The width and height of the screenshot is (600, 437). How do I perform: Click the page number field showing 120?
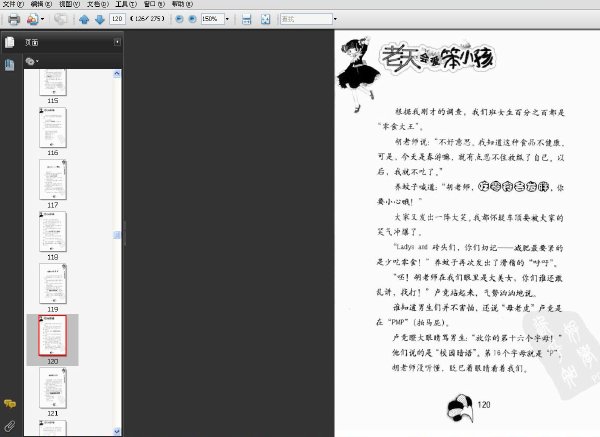[x=117, y=19]
